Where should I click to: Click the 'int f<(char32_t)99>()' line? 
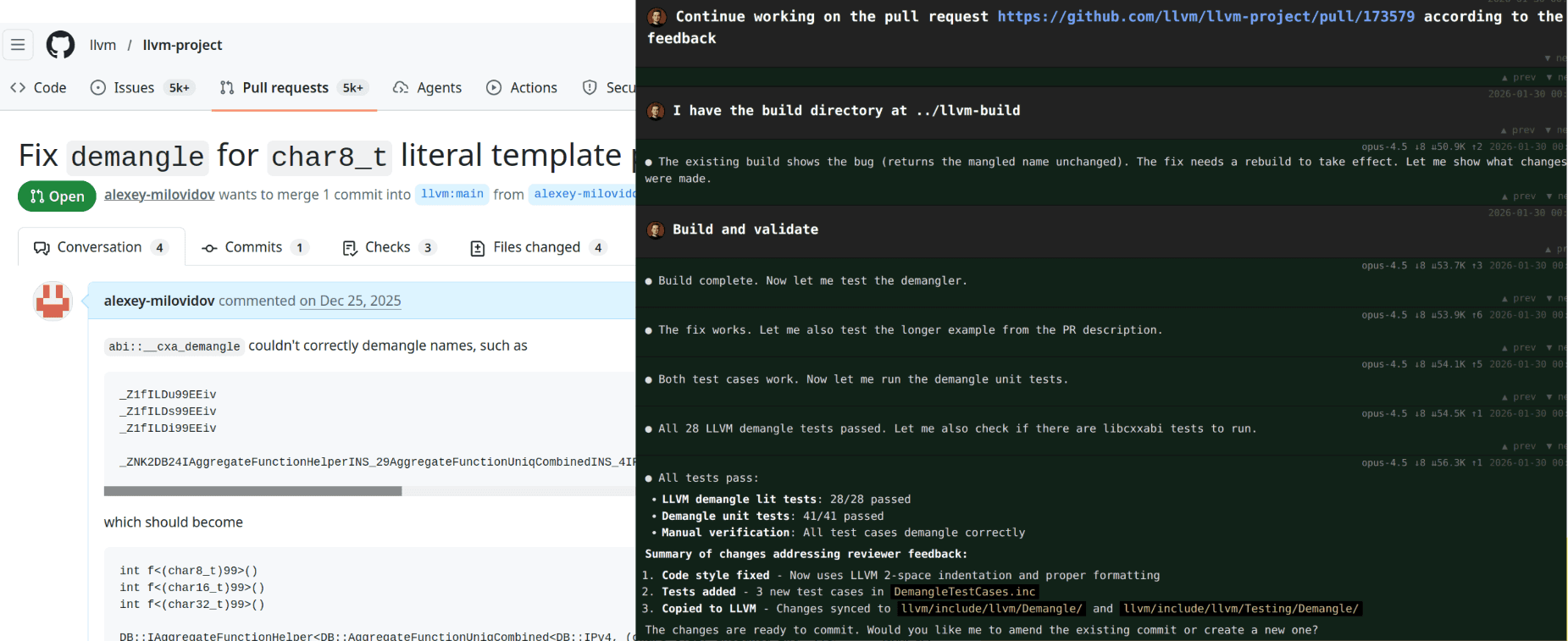[191, 605]
